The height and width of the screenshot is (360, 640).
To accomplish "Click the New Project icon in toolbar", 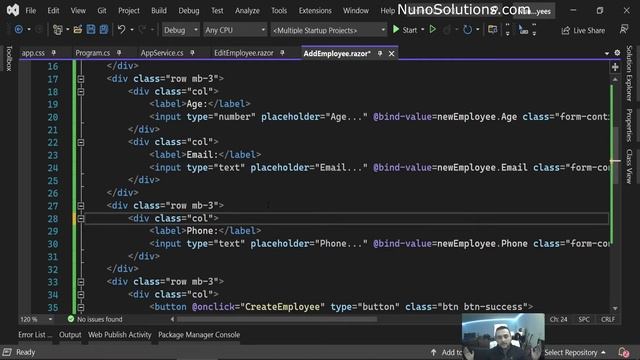I will [58, 30].
